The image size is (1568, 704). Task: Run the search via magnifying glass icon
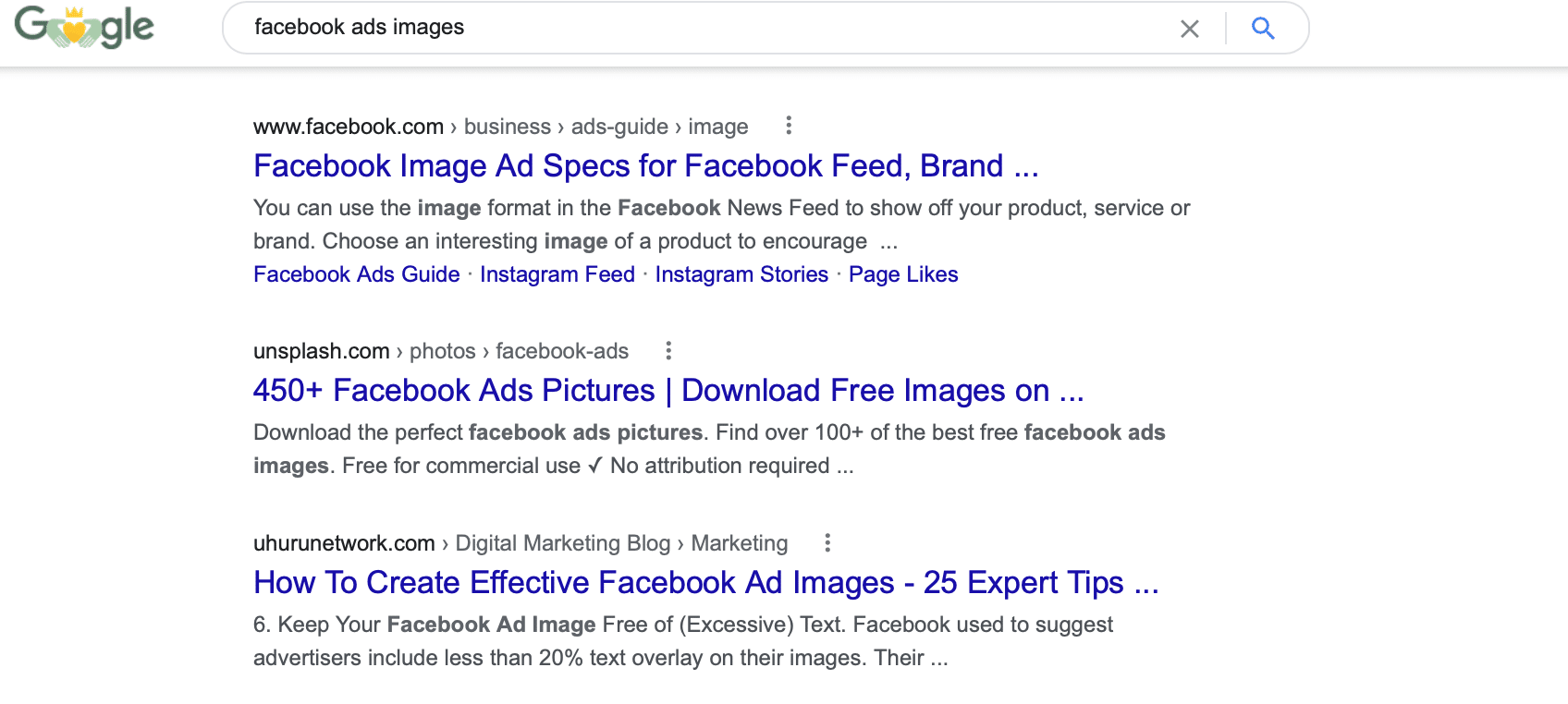tap(1263, 29)
